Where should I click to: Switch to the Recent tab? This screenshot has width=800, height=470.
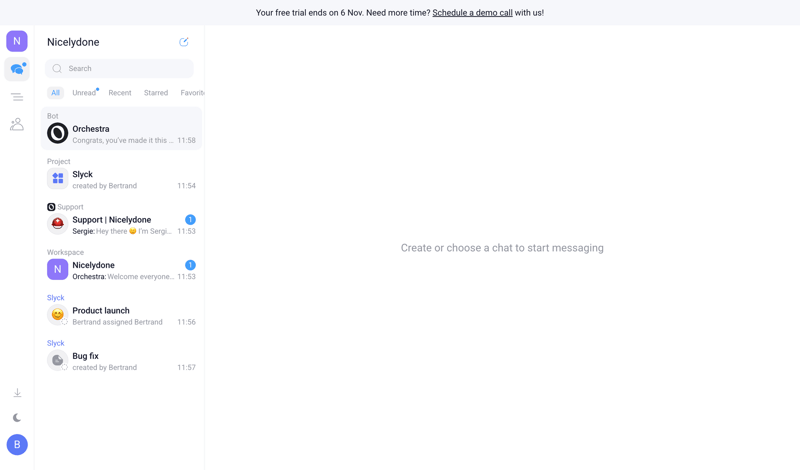120,93
